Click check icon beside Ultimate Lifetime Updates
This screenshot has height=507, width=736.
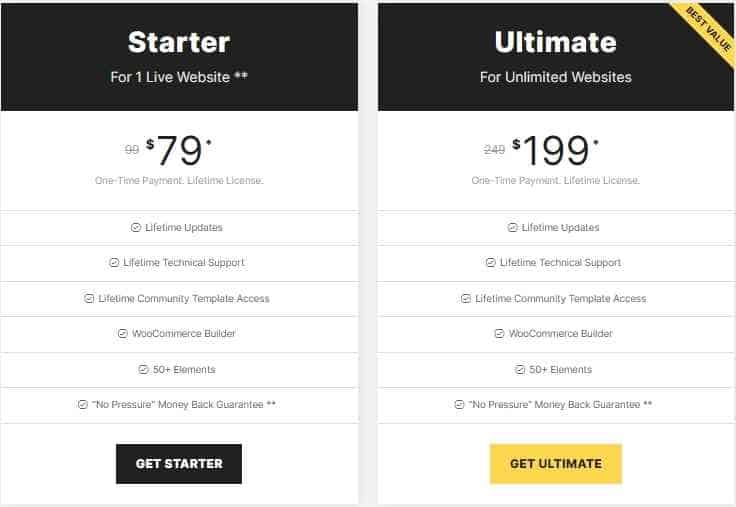pos(513,228)
